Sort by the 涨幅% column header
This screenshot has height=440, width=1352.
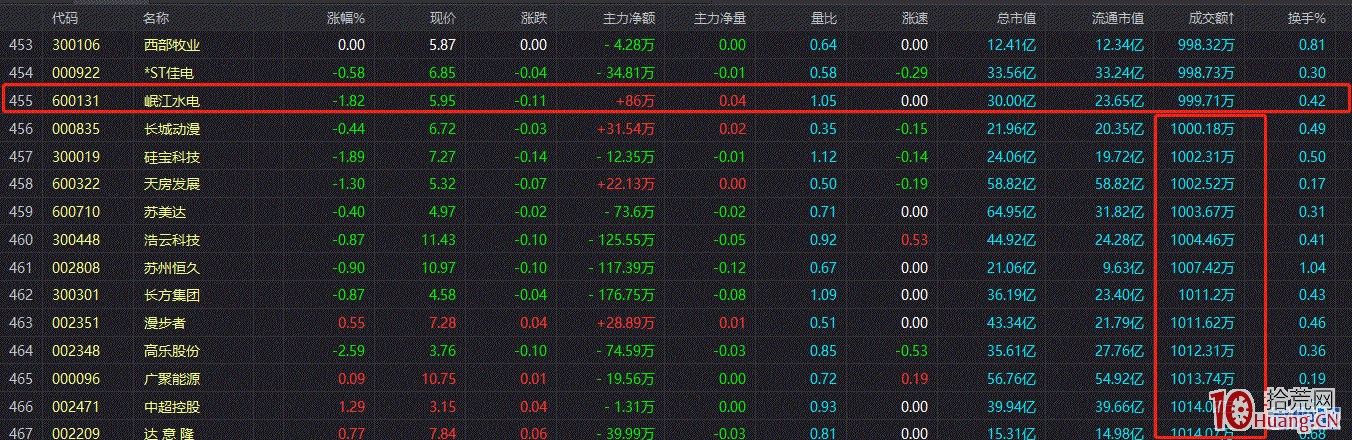coord(346,18)
